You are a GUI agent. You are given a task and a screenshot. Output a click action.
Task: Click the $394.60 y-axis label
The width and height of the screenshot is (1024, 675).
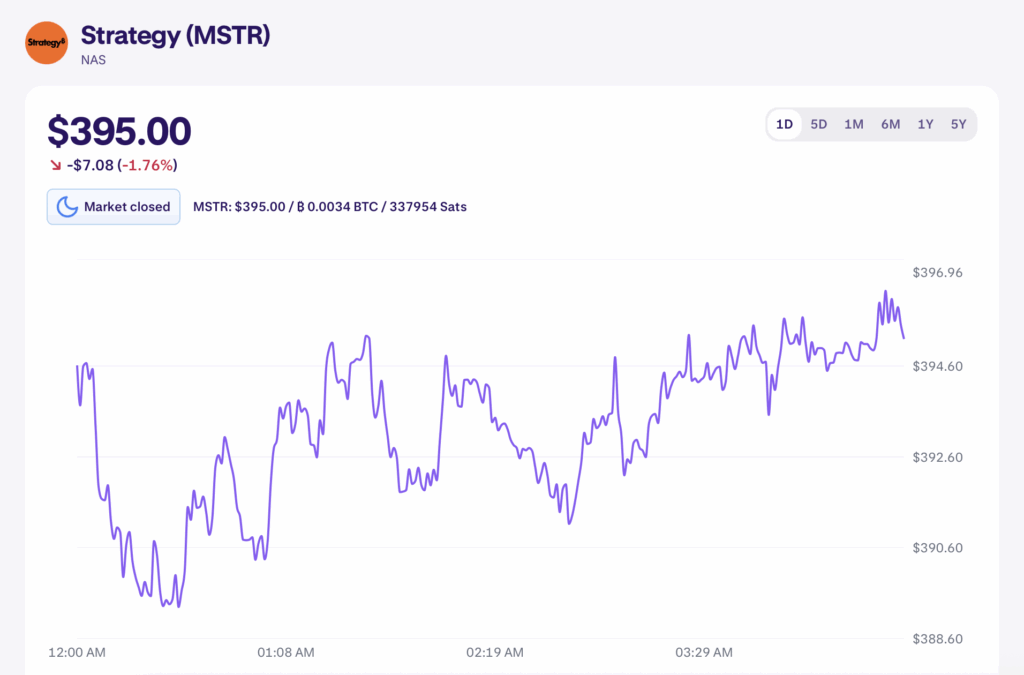pos(937,366)
